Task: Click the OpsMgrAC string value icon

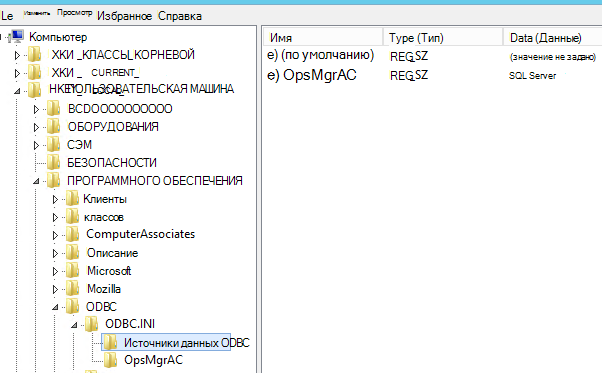Action: tap(272, 75)
